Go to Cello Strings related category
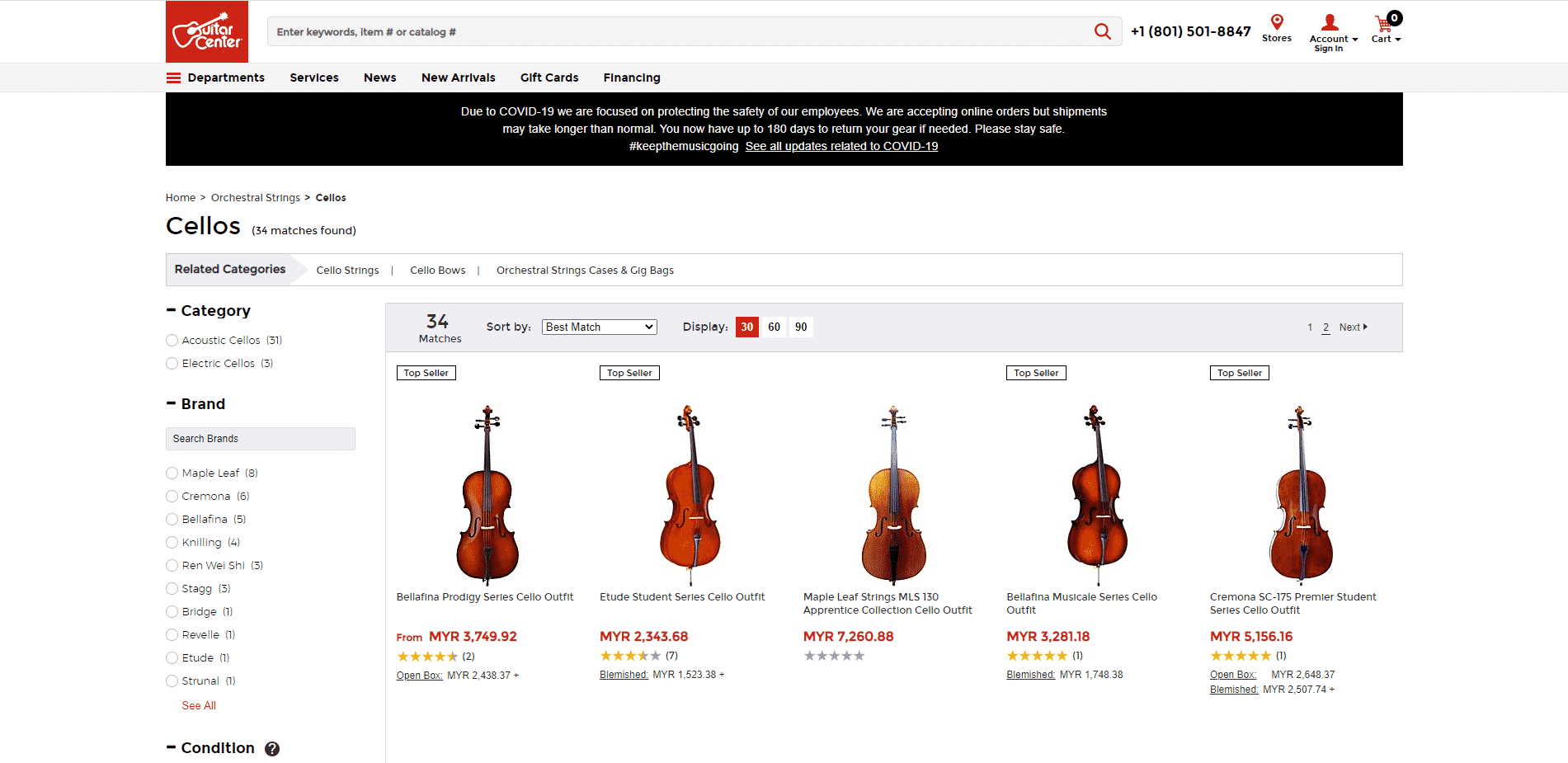Viewport: 1568px width, 763px height. tap(348, 271)
